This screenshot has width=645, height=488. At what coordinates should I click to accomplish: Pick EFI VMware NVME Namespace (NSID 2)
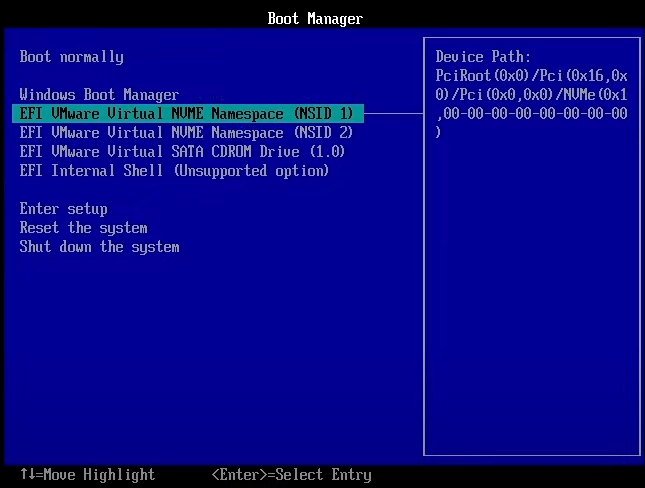click(x=187, y=133)
